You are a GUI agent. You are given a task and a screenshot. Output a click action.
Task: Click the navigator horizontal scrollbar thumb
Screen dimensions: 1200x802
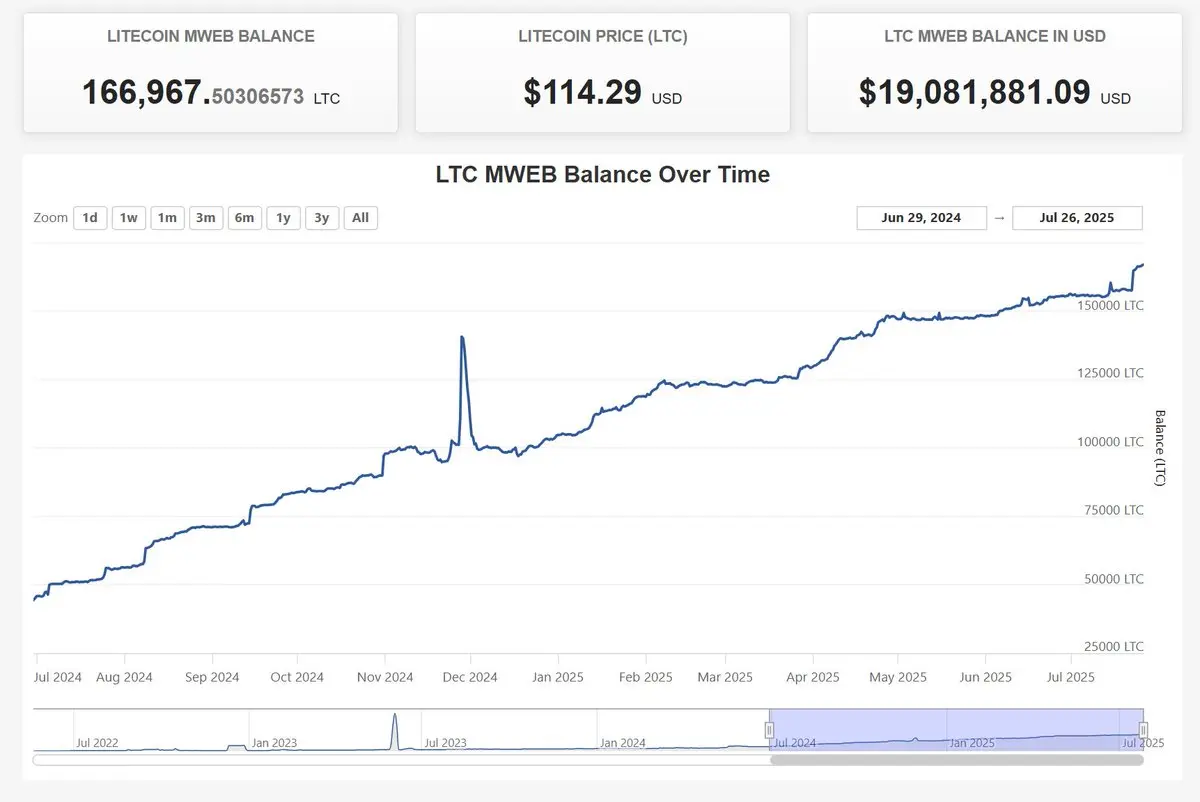(957, 760)
